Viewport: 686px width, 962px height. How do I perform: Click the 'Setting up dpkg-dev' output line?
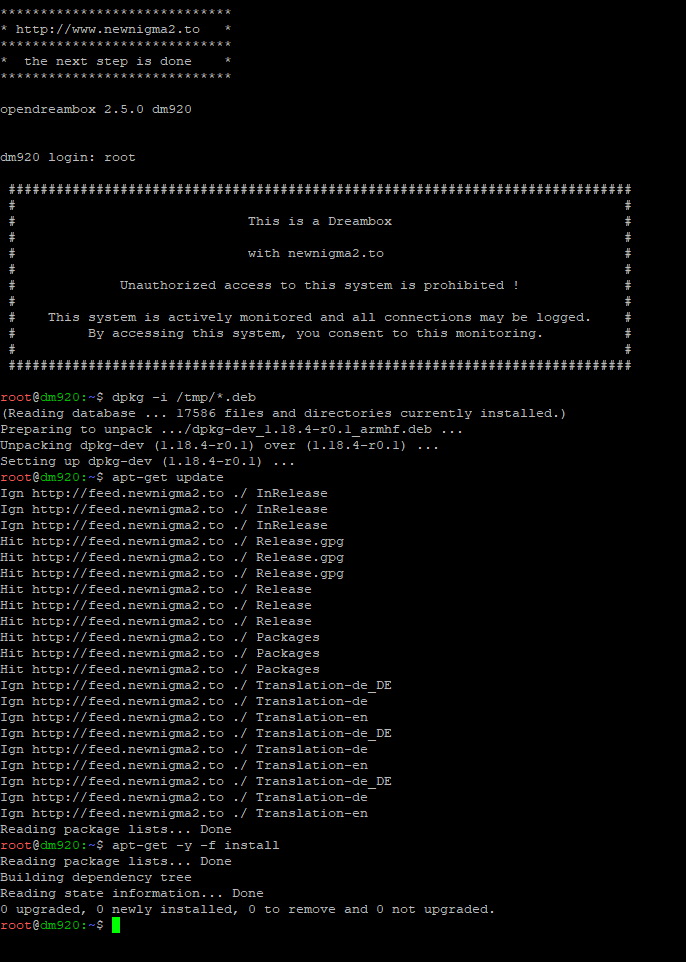point(147,461)
